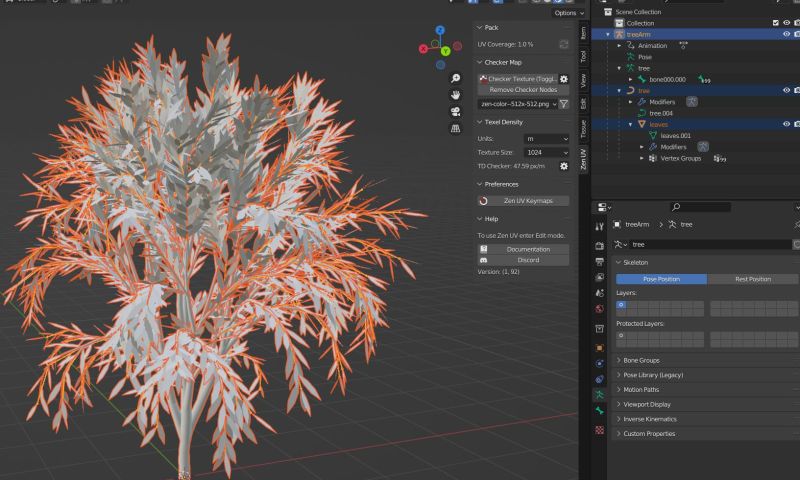Open the Scene properties tab icon
This screenshot has width=800, height=480.
[x=599, y=293]
